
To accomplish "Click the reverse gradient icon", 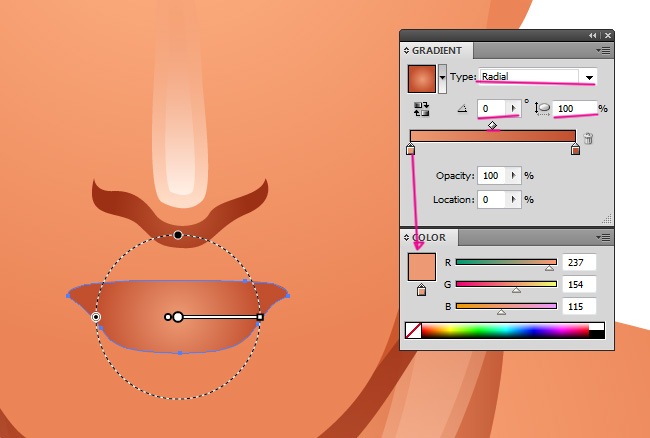I will pos(422,109).
